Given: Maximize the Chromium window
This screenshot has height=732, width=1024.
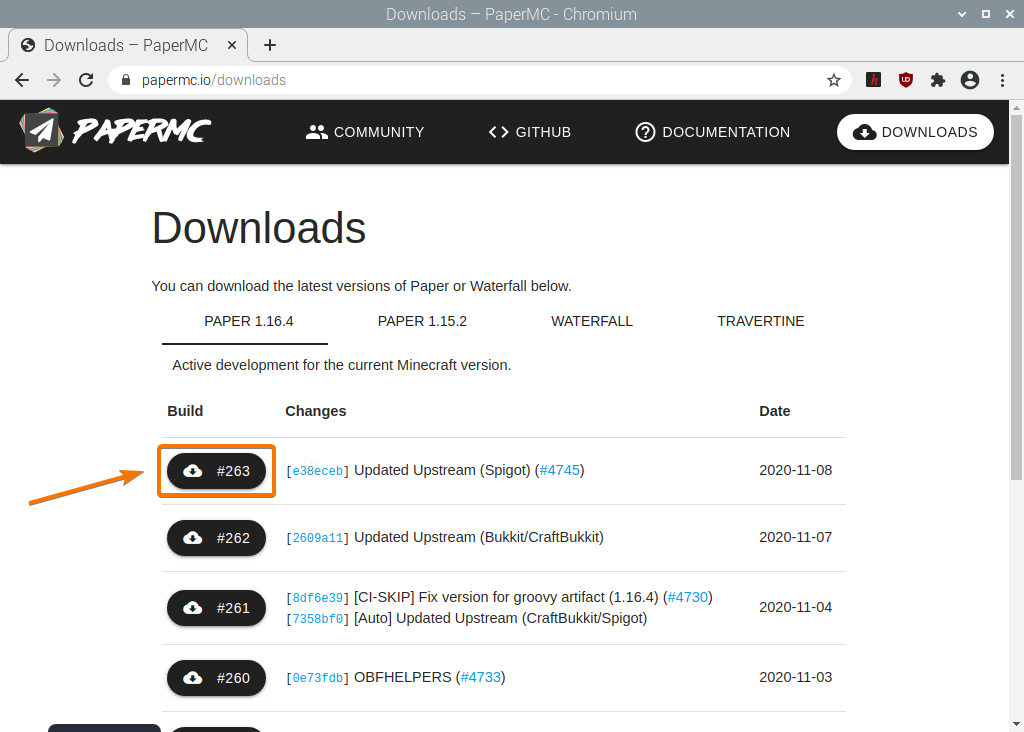Looking at the screenshot, I should click(x=985, y=14).
